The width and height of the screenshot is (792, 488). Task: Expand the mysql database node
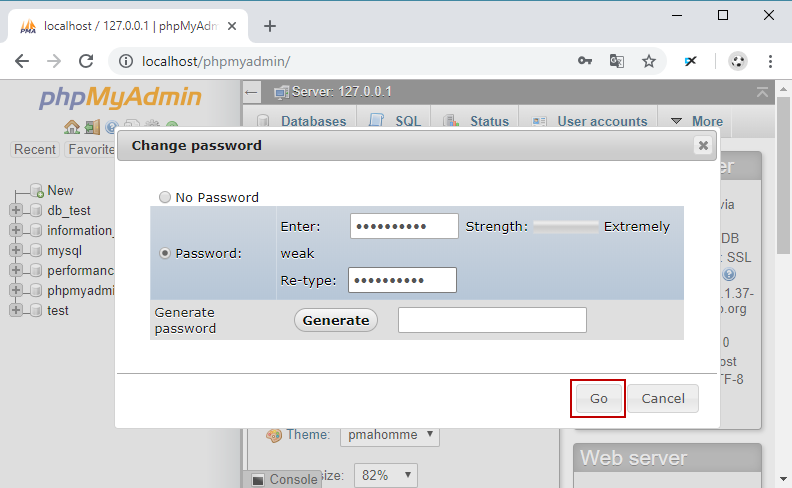16,250
